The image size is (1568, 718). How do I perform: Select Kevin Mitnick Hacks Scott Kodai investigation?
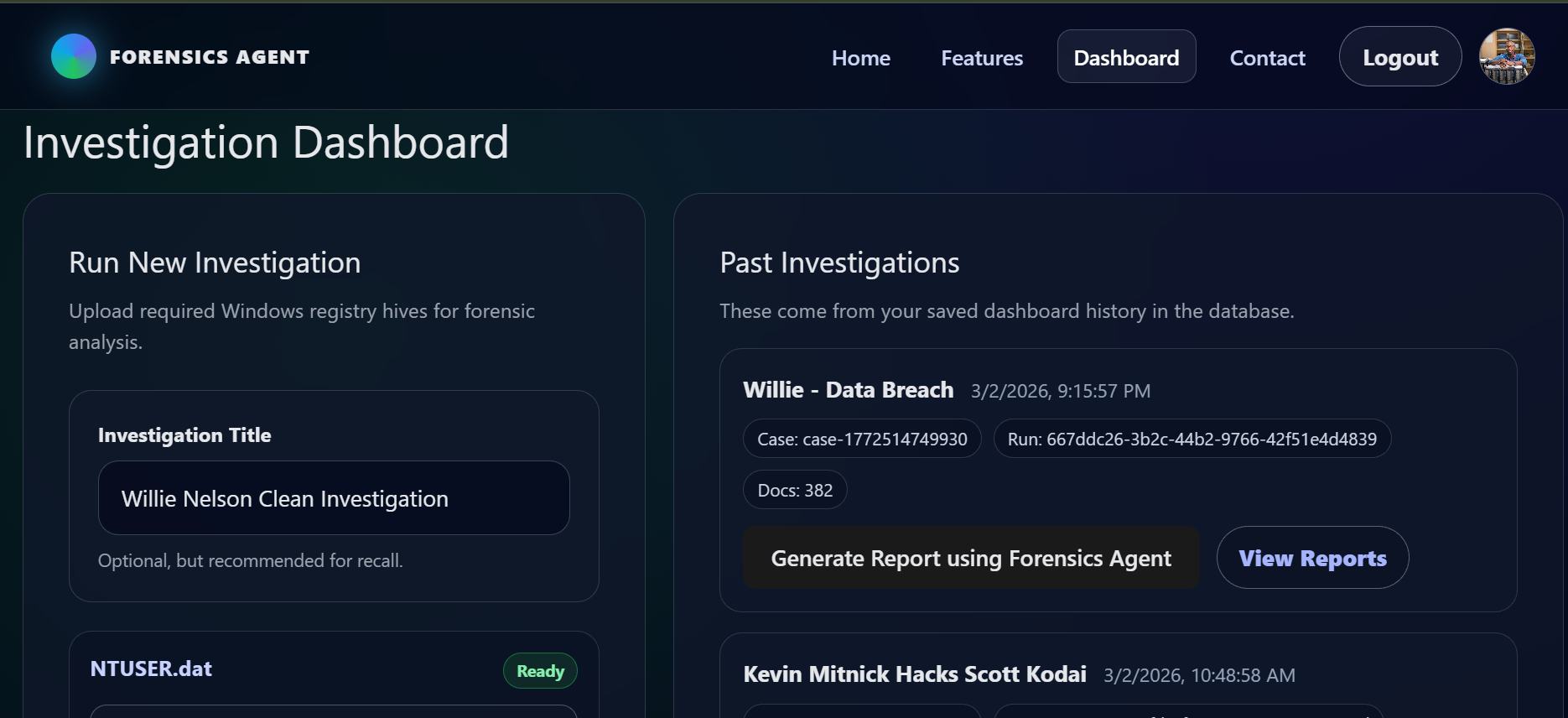click(915, 674)
